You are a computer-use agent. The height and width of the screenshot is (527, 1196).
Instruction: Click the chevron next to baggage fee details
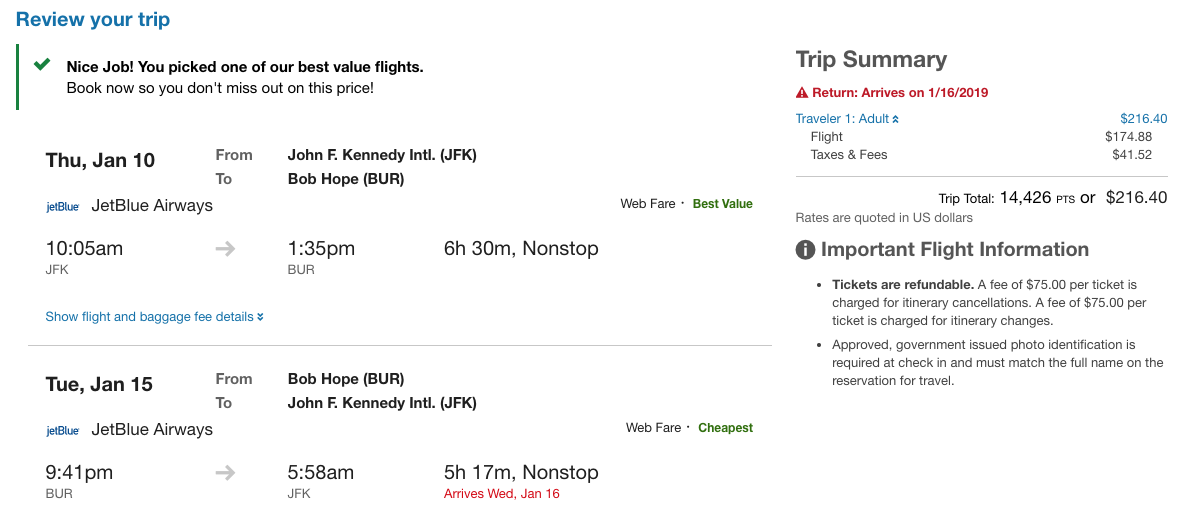point(260,317)
